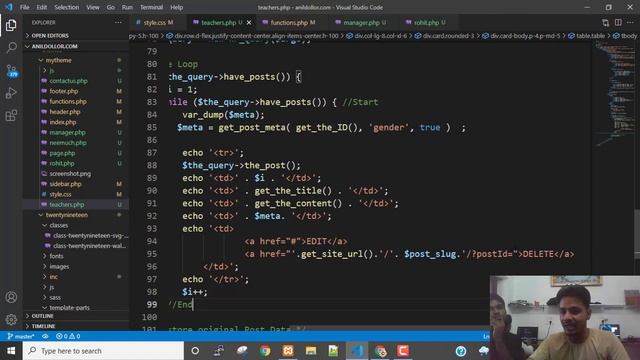Open the Run and Debug view
The width and height of the screenshot is (640, 360).
pyautogui.click(x=11, y=93)
